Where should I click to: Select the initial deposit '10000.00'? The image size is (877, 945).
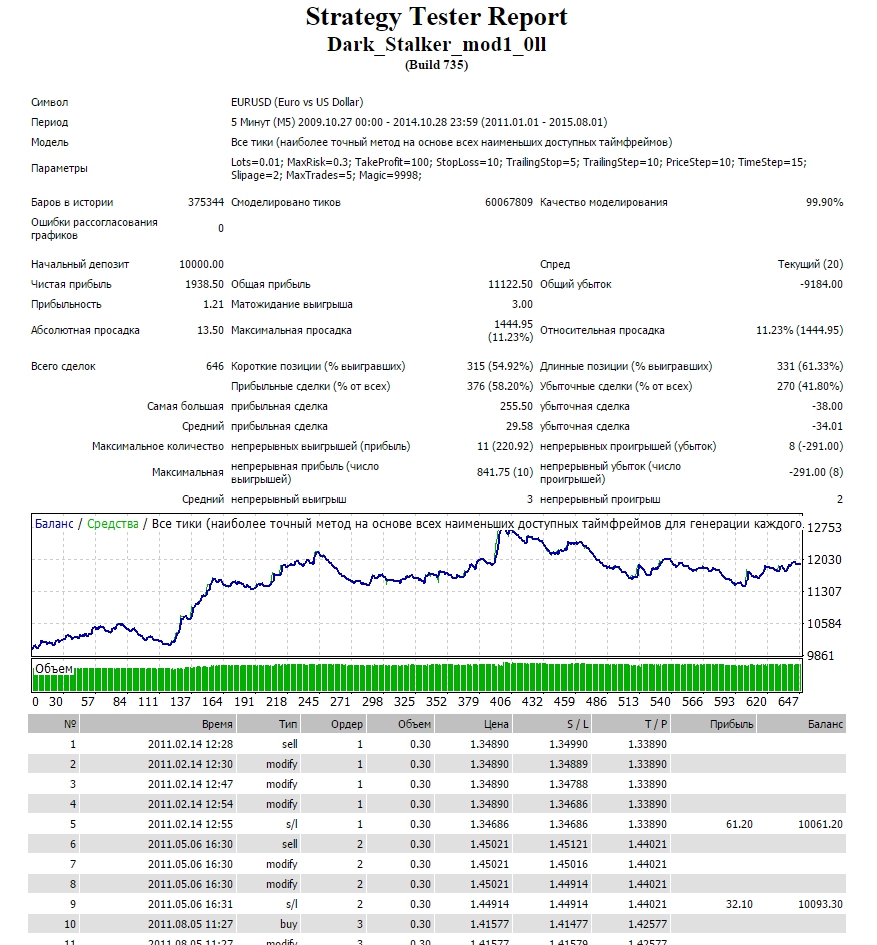[x=201, y=265]
